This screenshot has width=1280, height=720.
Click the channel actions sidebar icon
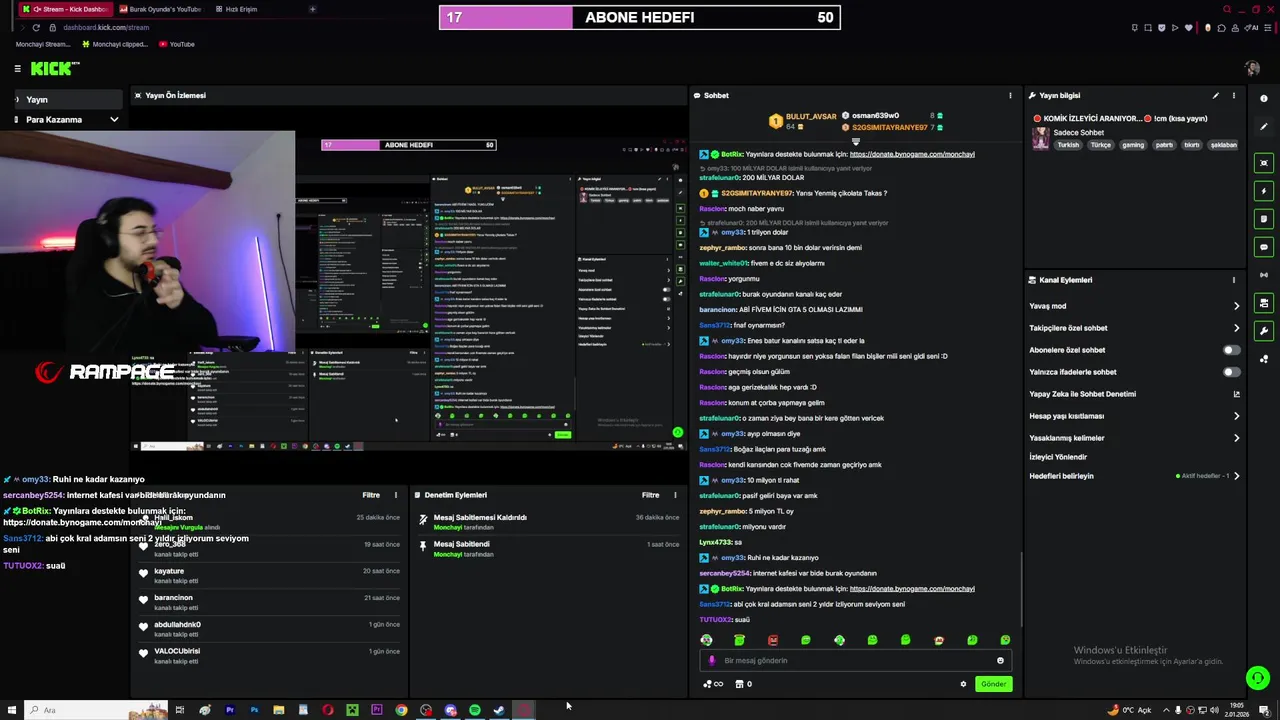(x=1264, y=303)
